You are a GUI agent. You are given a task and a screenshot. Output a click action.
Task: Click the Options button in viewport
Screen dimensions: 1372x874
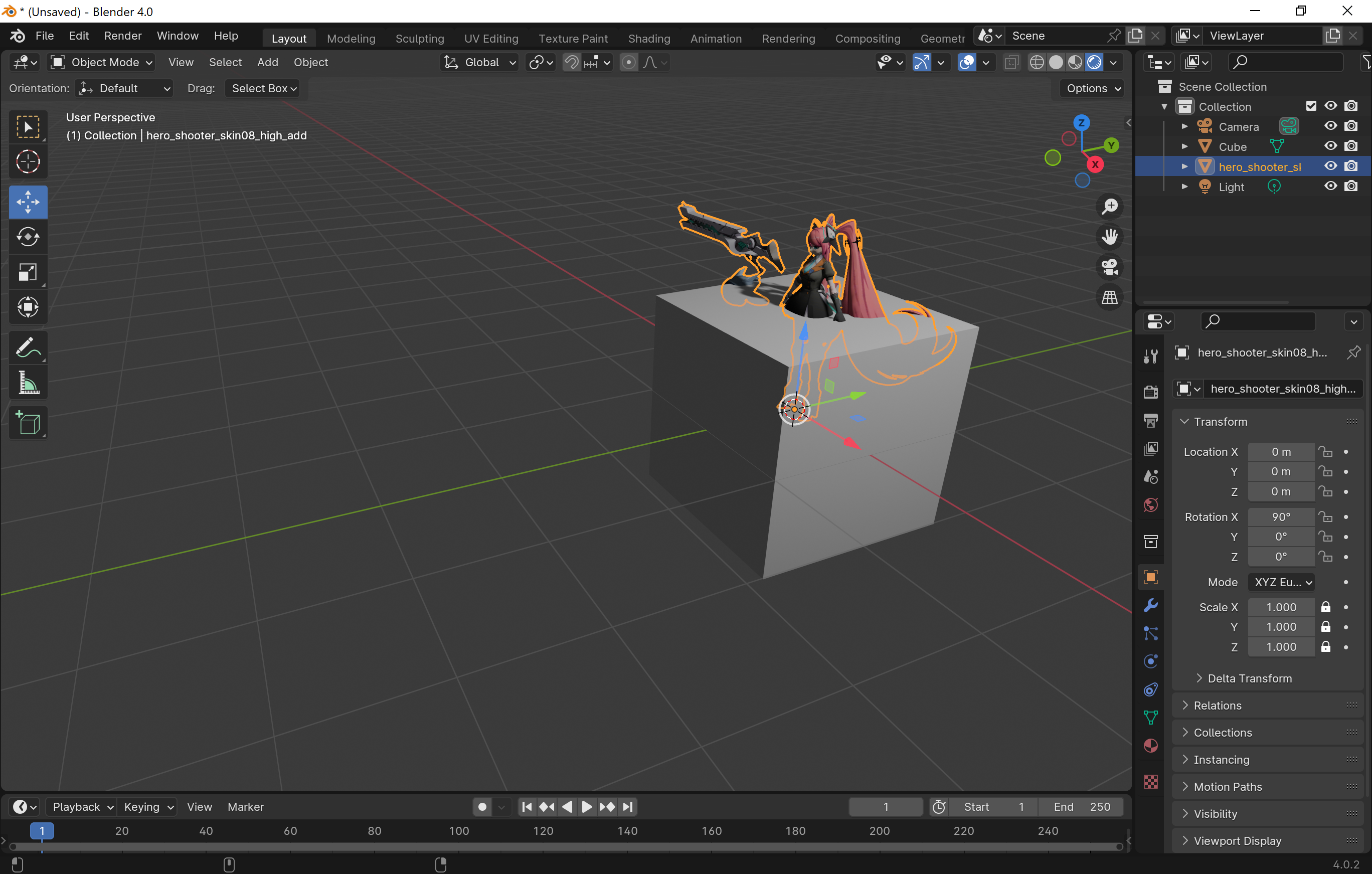click(x=1093, y=88)
